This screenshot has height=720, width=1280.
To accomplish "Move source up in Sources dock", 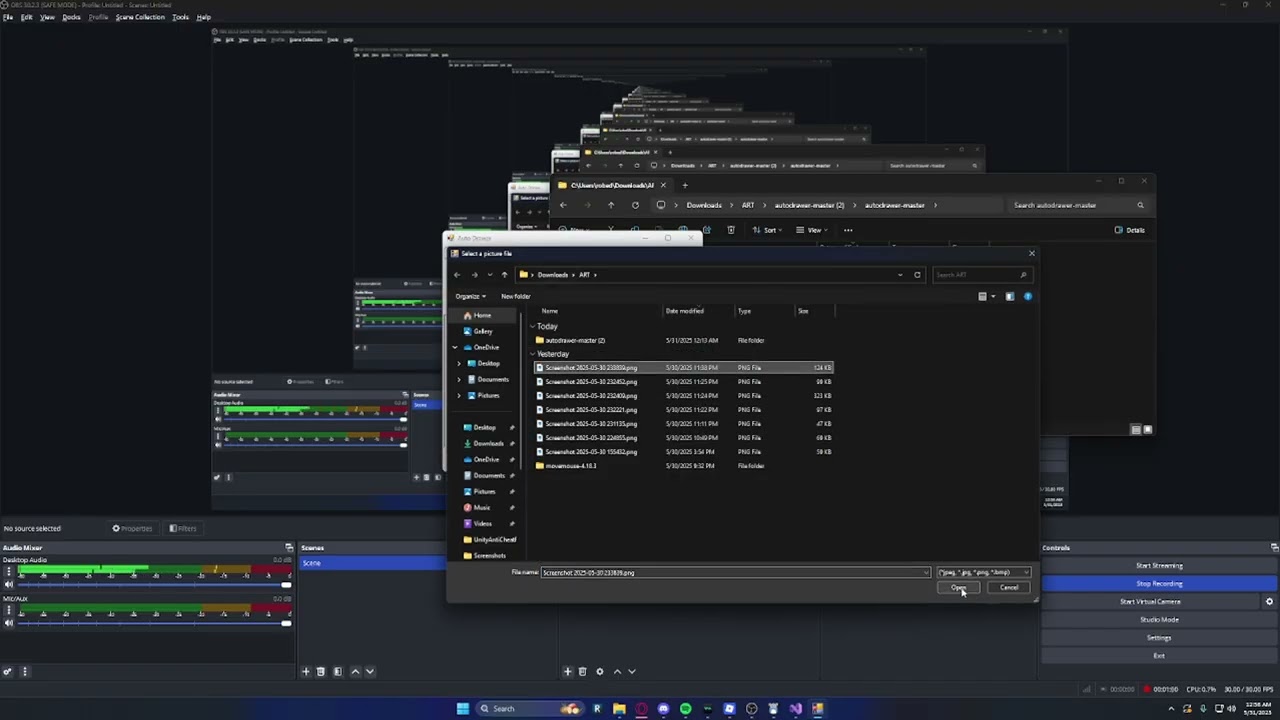I will [617, 672].
